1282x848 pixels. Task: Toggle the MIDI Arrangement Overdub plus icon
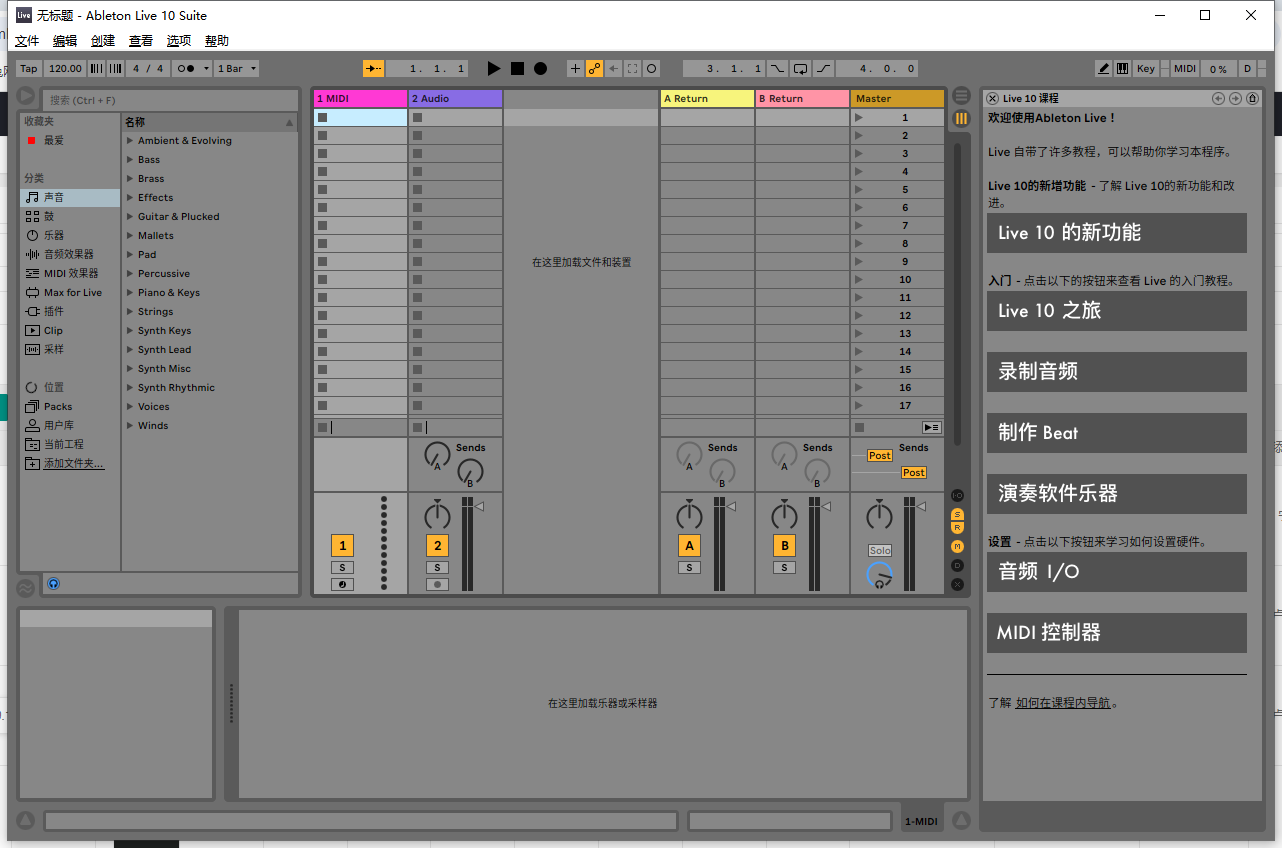coord(575,68)
